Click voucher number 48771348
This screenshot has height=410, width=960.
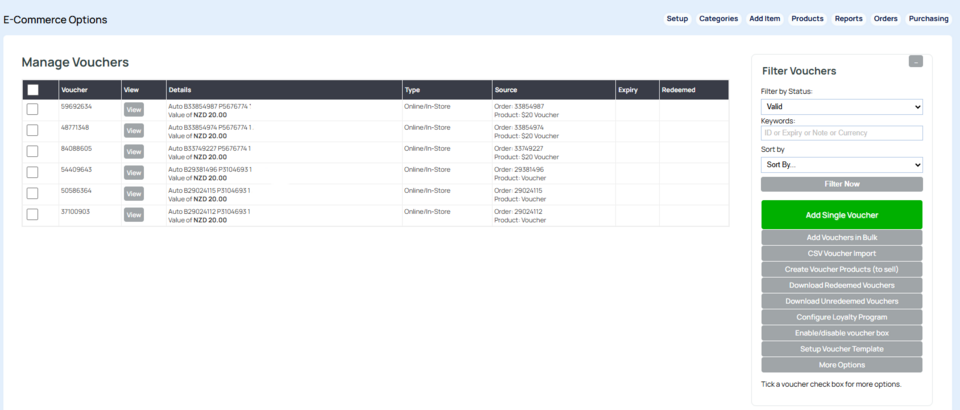tap(77, 127)
